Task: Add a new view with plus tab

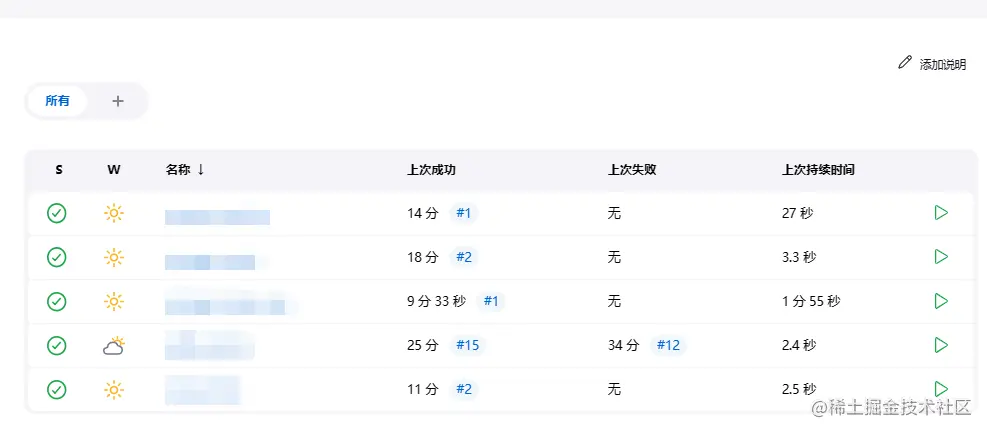Action: click(118, 101)
